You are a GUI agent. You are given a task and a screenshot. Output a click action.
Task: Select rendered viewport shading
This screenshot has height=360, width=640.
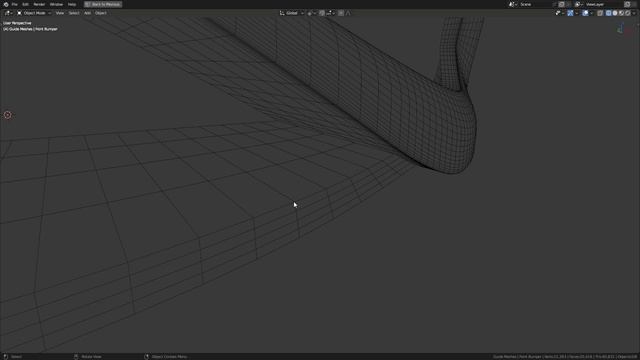(628, 13)
